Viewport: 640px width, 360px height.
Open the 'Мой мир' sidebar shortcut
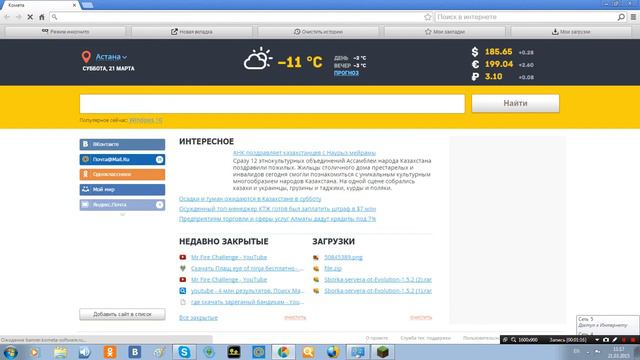[x=122, y=189]
